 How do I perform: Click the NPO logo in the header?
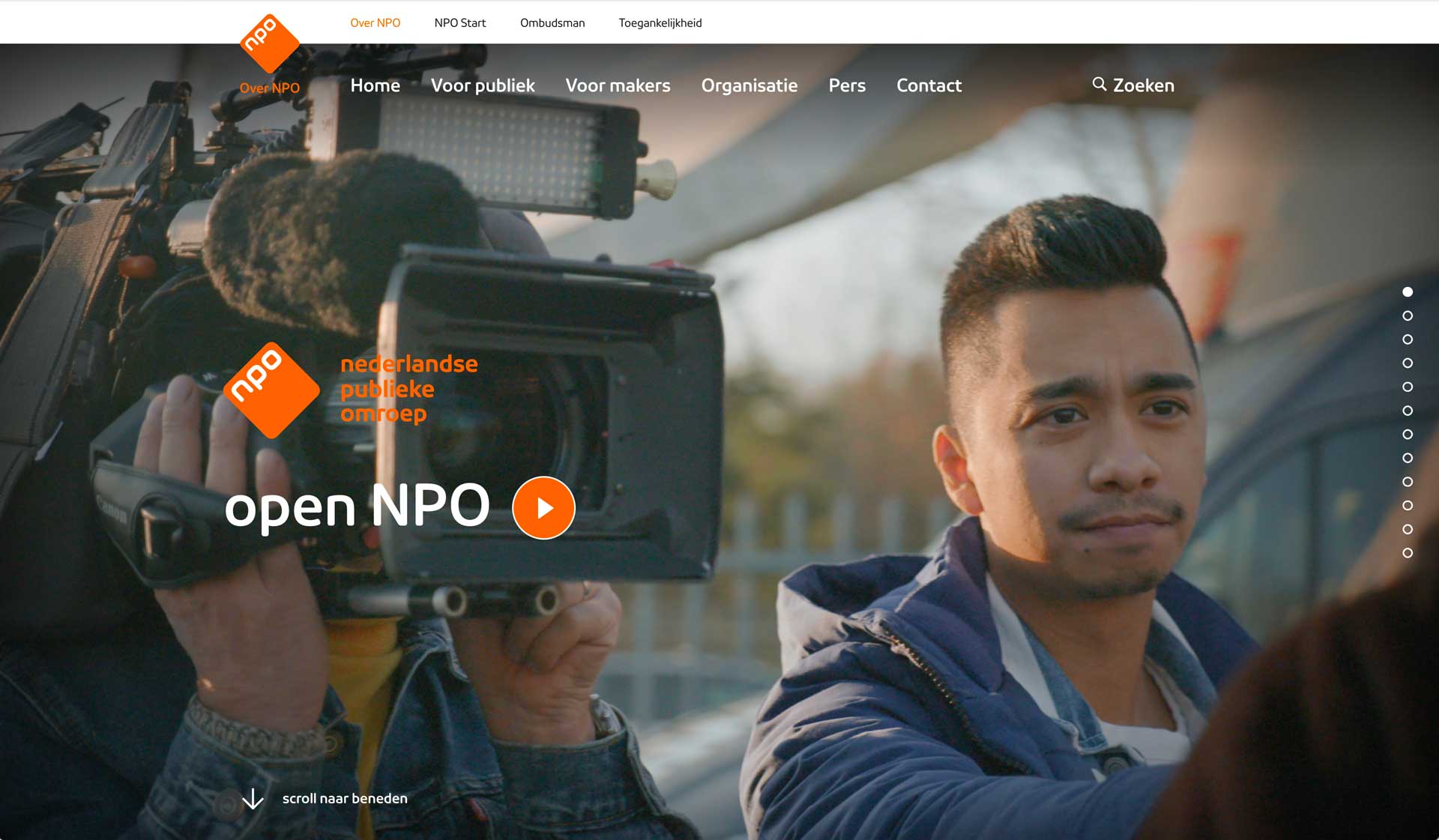270,43
